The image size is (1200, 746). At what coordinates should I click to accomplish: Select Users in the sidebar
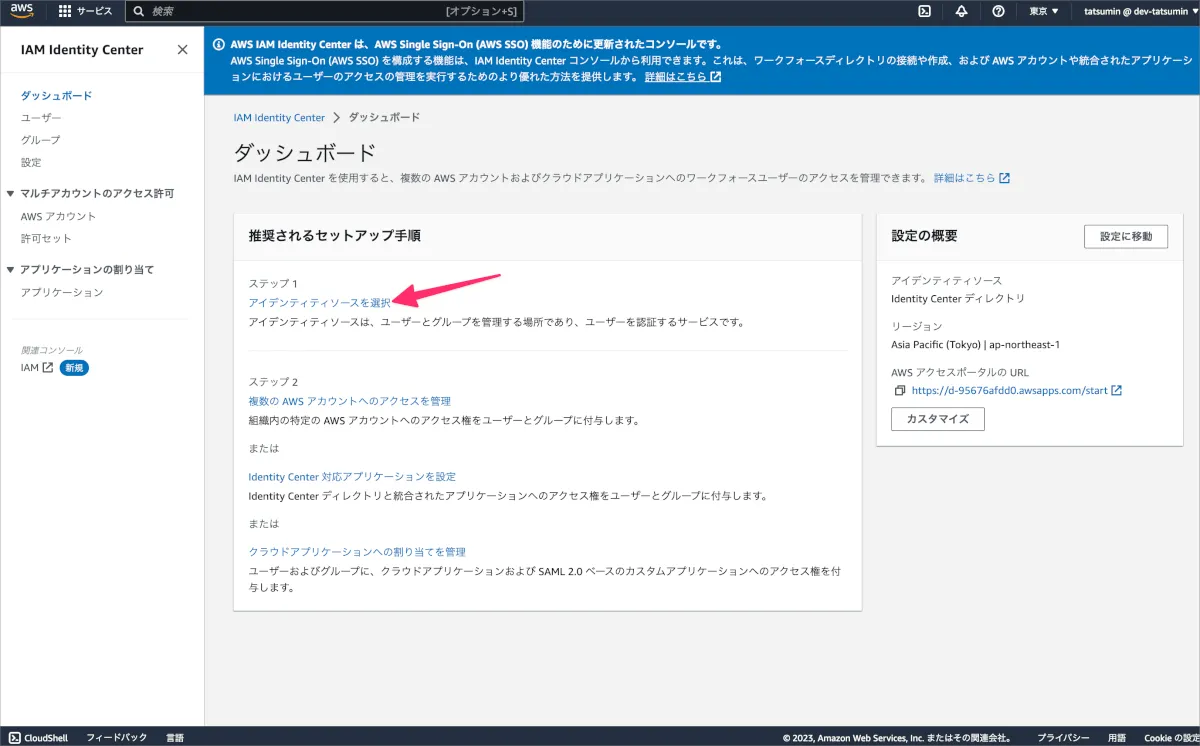[41, 118]
